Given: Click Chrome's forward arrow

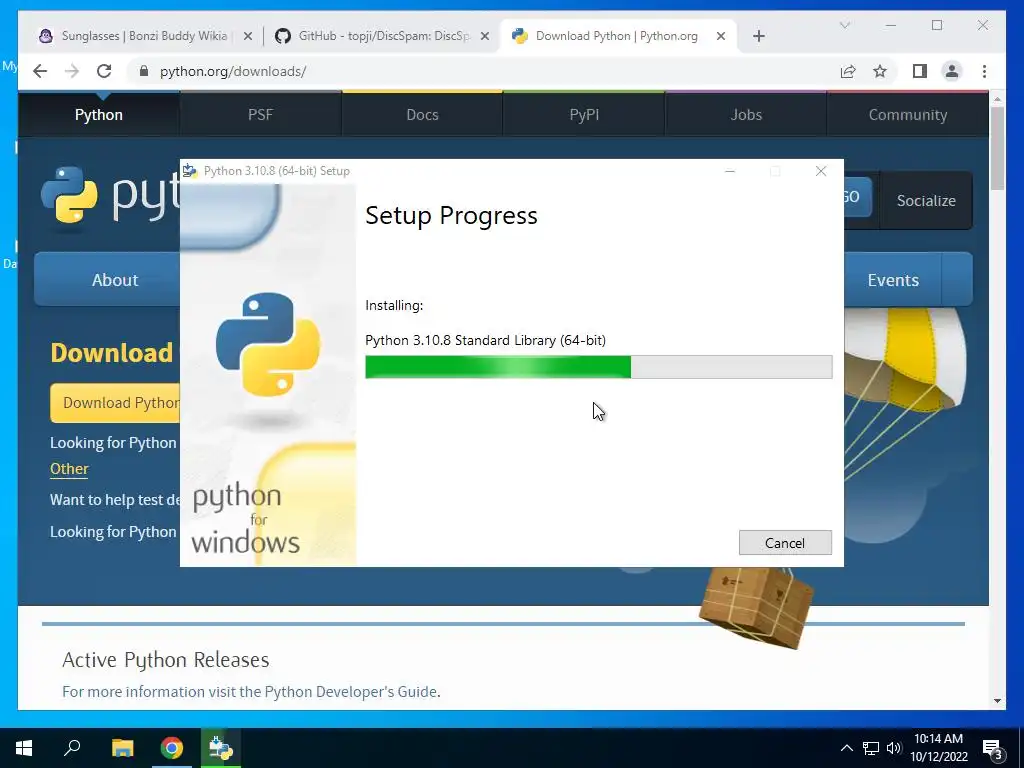Looking at the screenshot, I should 72,71.
